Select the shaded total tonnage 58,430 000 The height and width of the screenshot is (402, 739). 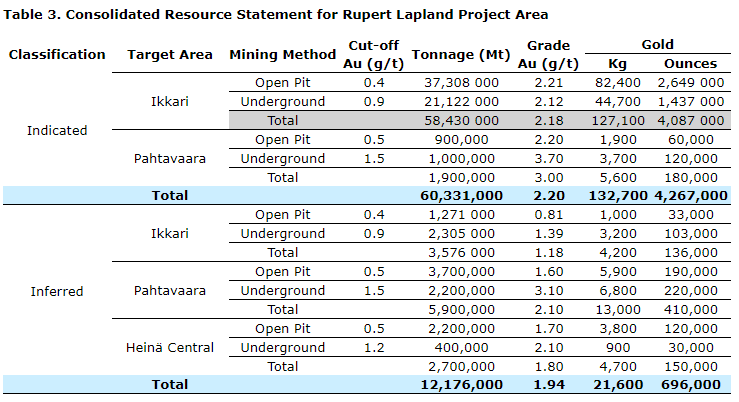point(461,121)
